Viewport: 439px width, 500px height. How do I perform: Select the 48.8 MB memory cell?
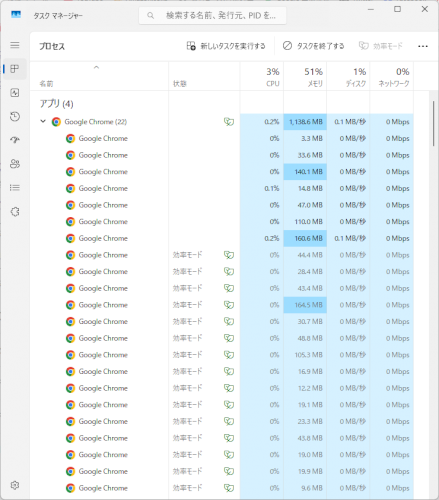(x=305, y=338)
